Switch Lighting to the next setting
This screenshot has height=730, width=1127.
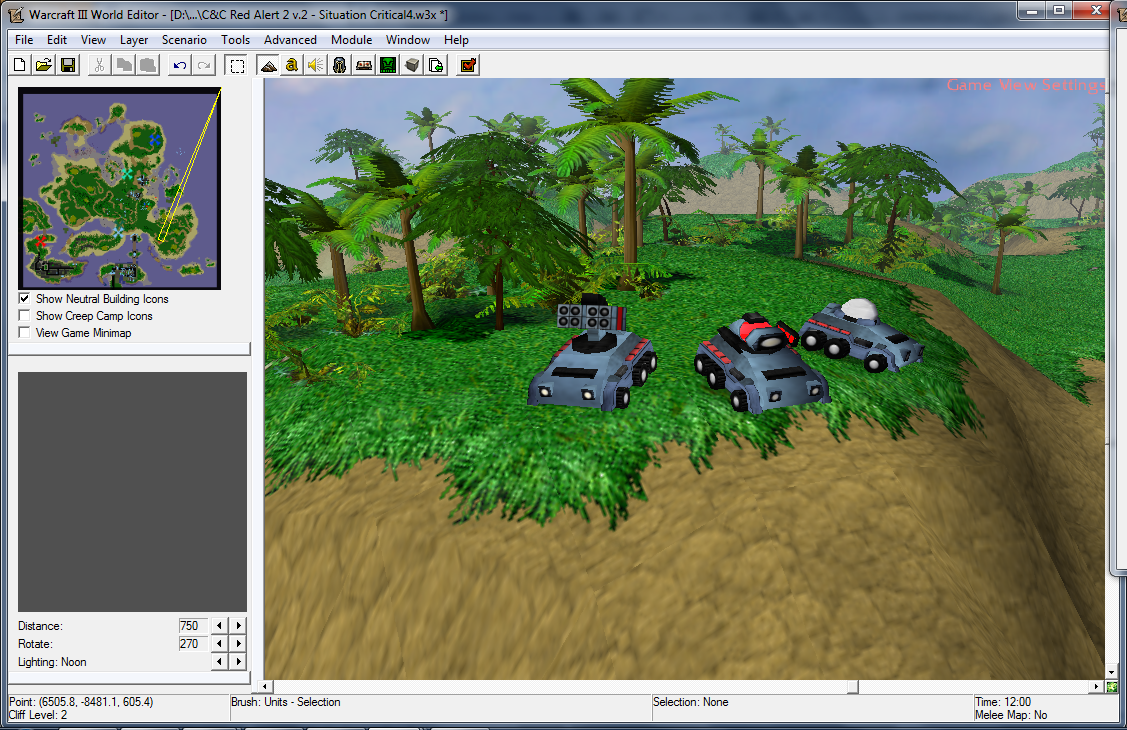click(x=239, y=662)
